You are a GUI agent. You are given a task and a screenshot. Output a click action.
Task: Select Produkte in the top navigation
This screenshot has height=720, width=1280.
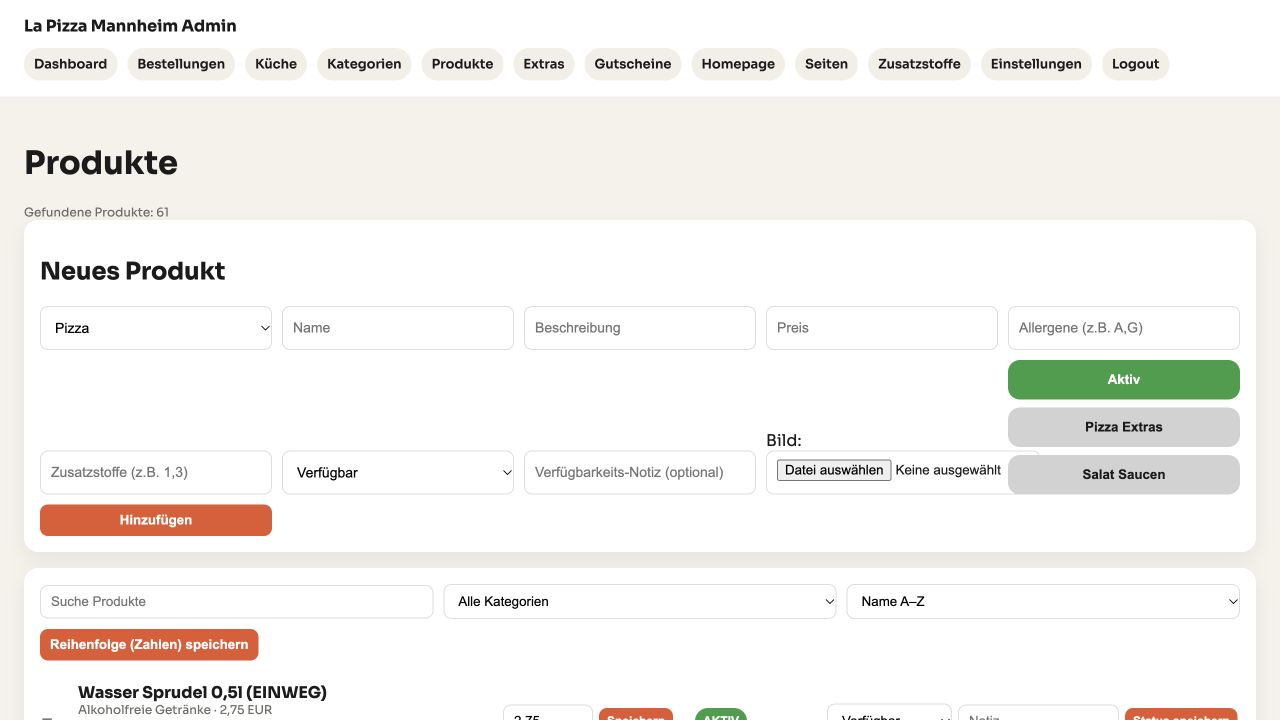462,64
